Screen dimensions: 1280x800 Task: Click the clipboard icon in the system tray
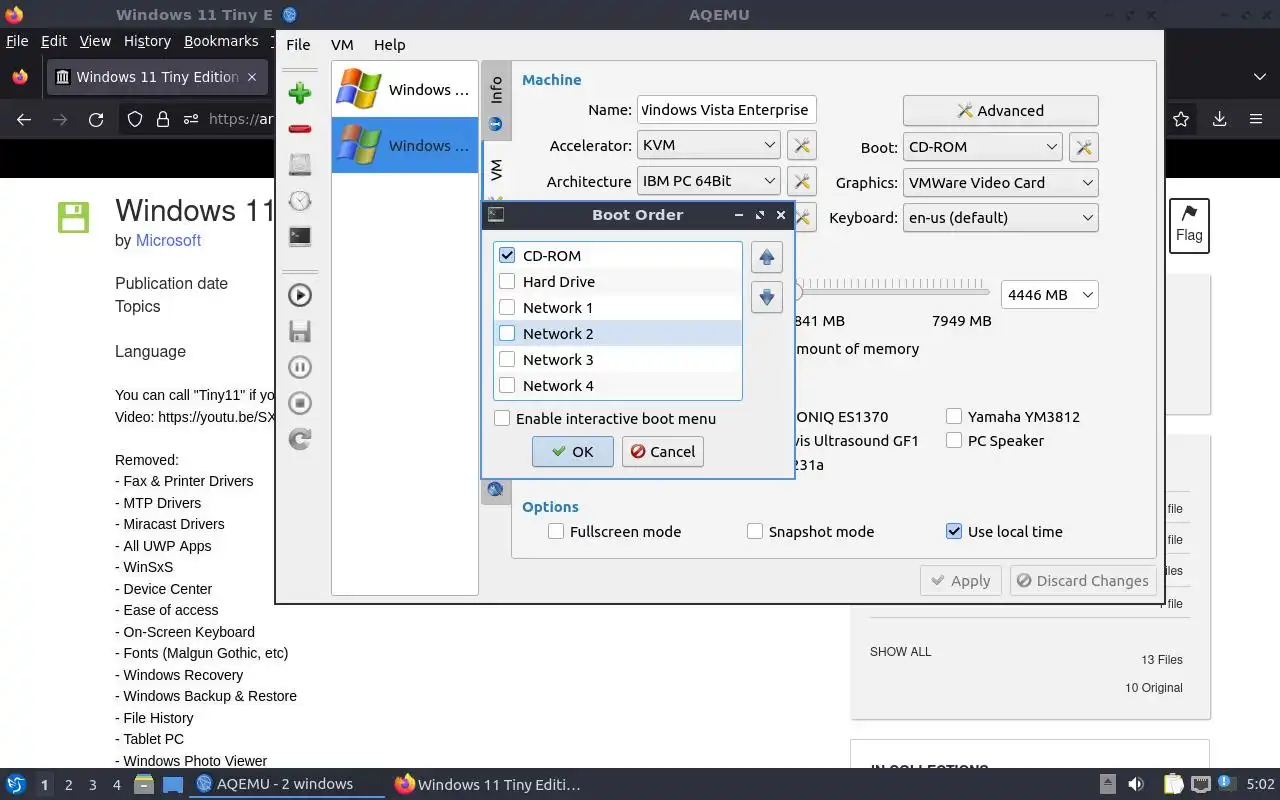pos(1173,784)
